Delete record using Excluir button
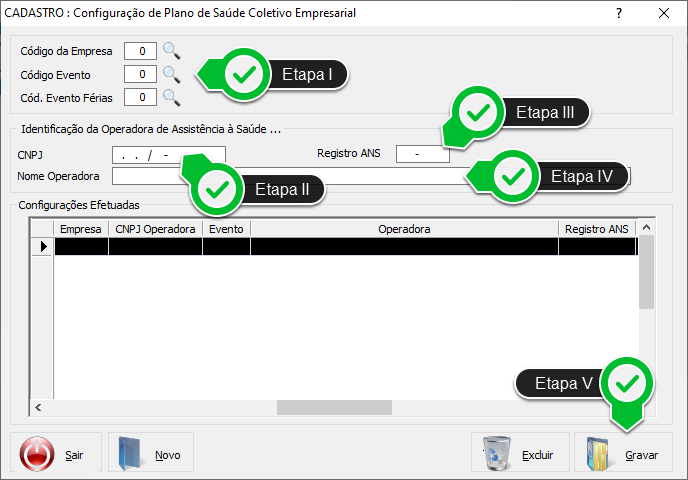The height and width of the screenshot is (480, 688). tap(520, 453)
